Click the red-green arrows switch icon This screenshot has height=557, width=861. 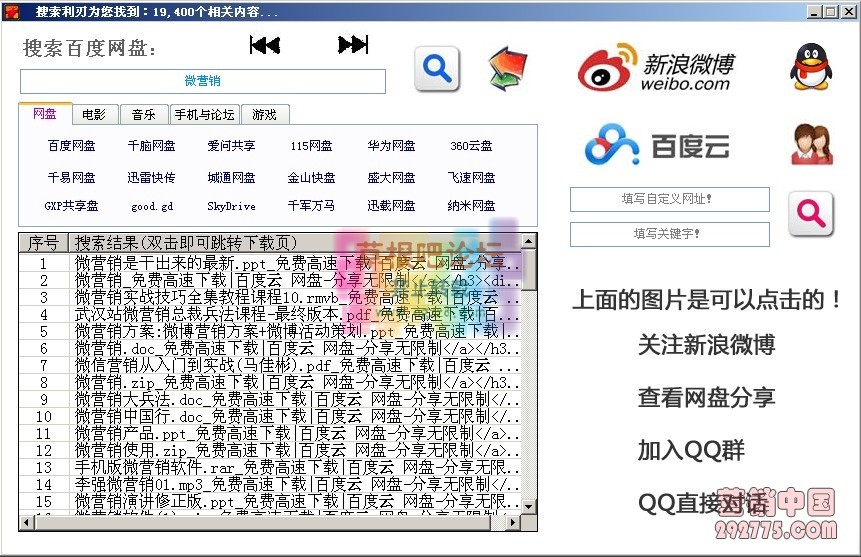(x=507, y=68)
